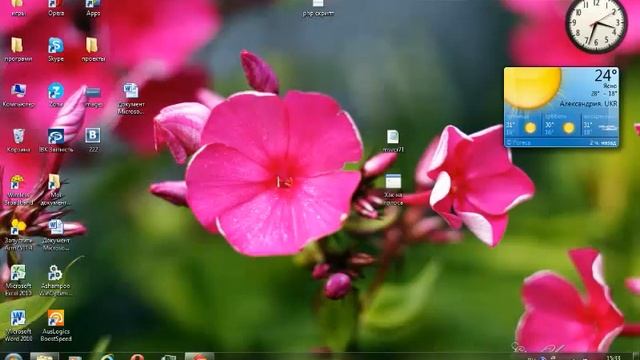Select Word document icon right of Zona row
Screen dimensions: 640x360
[x=131, y=98]
